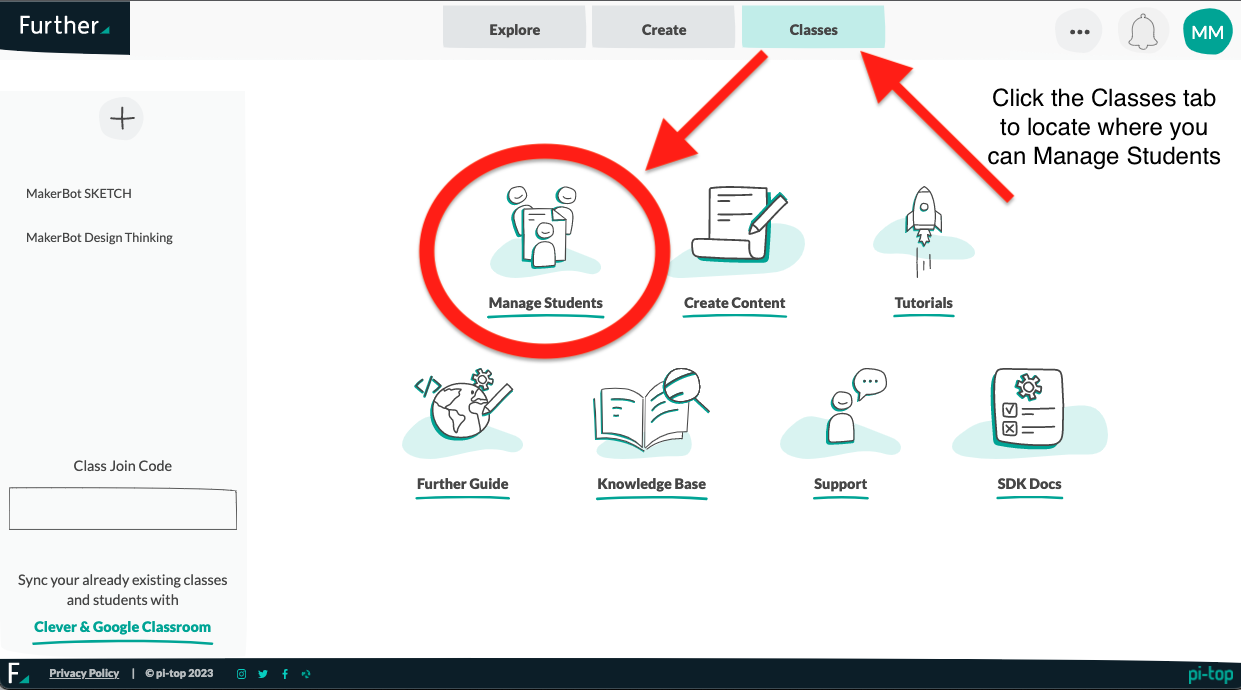Image resolution: width=1241 pixels, height=690 pixels.
Task: Visit pi-top Instagram page in footer
Action: pos(241,674)
